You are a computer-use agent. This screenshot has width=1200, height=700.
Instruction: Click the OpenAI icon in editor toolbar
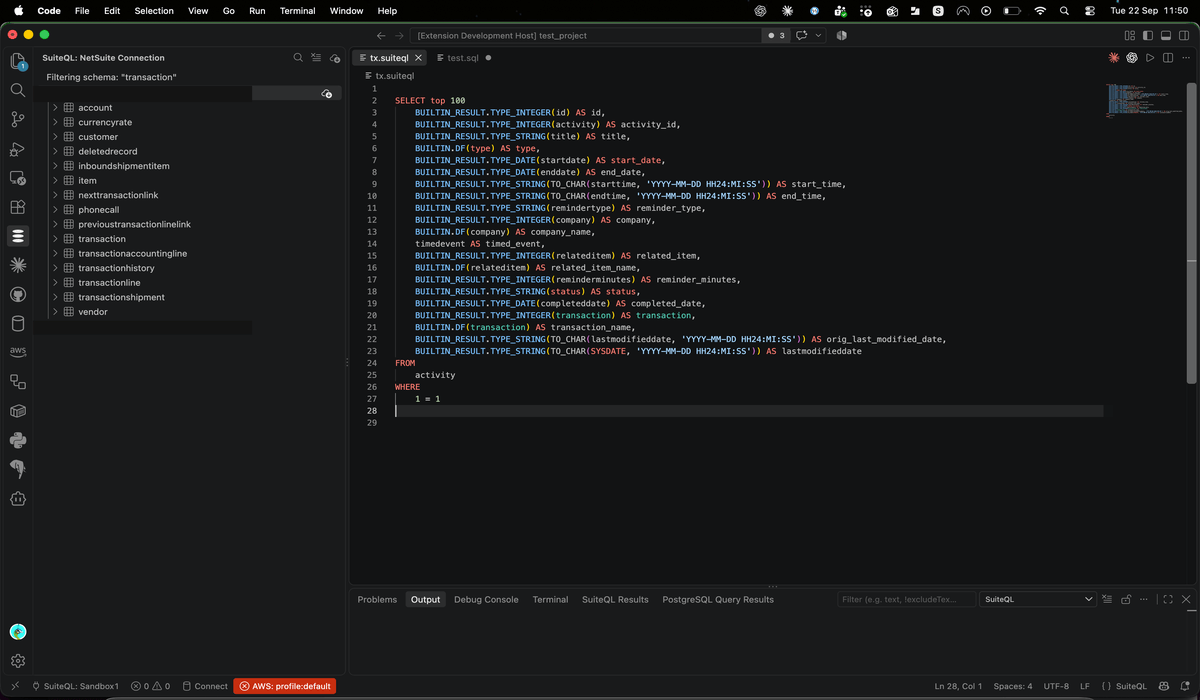[x=1132, y=58]
